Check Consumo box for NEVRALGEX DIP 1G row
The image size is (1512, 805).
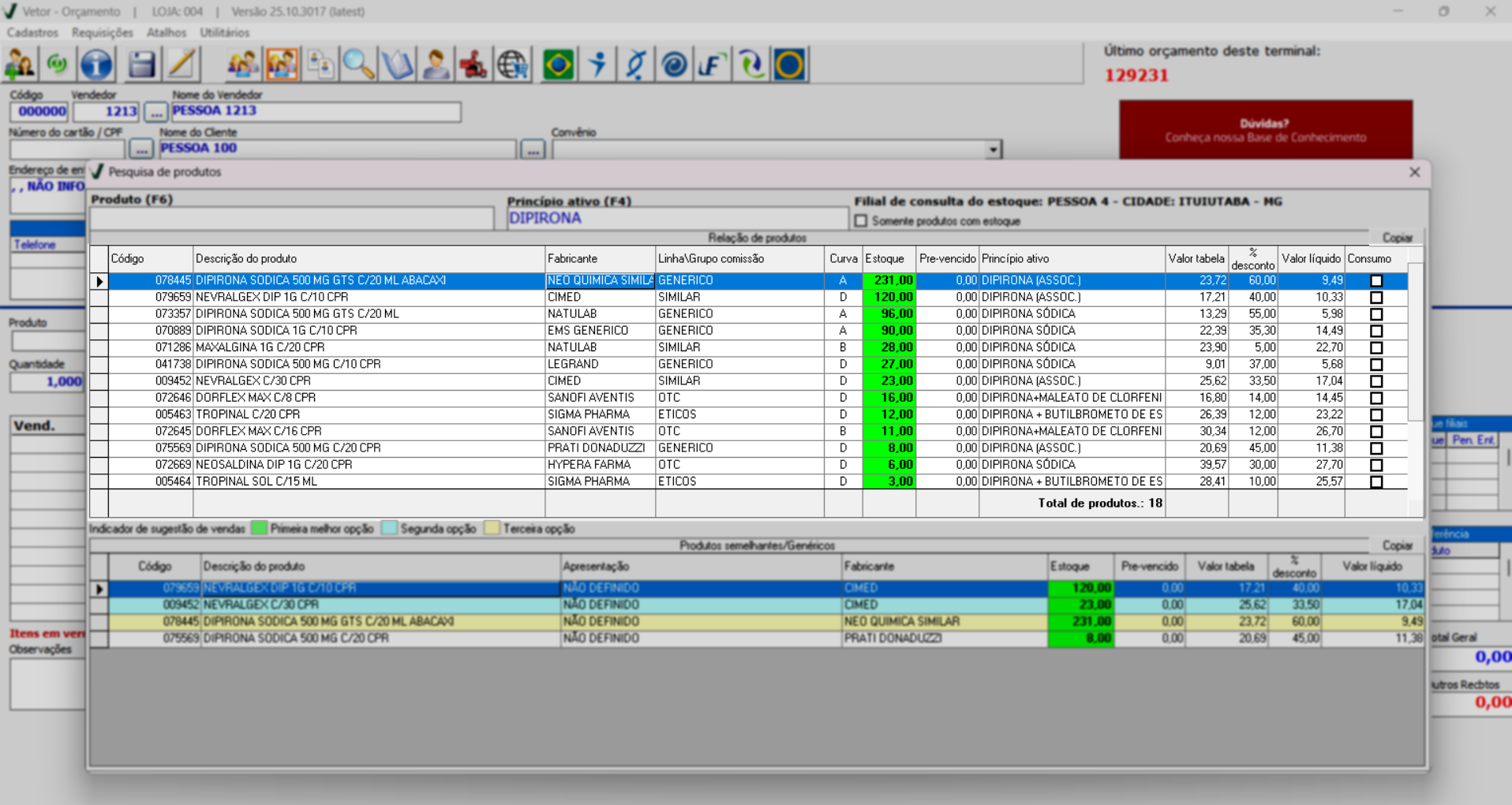point(1375,298)
